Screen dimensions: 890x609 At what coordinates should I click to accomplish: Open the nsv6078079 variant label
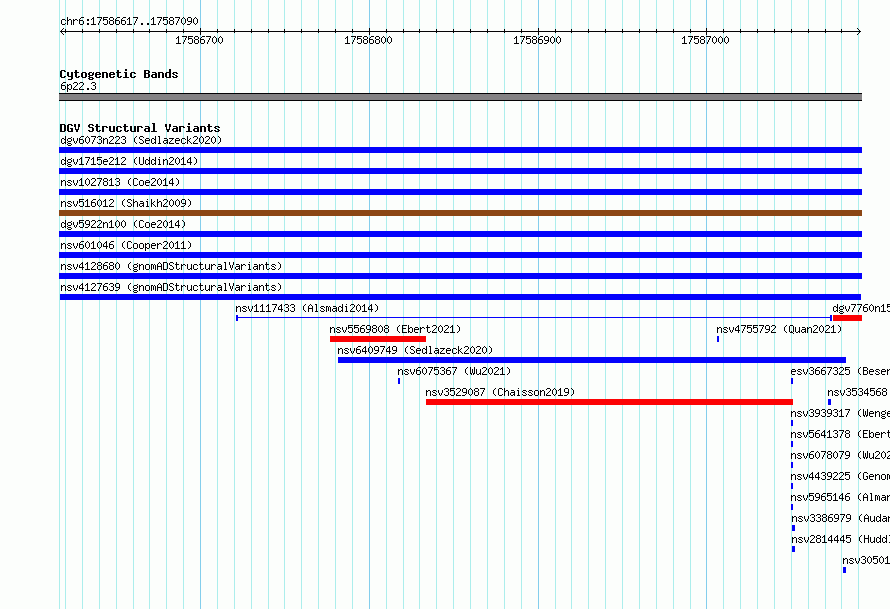point(840,455)
